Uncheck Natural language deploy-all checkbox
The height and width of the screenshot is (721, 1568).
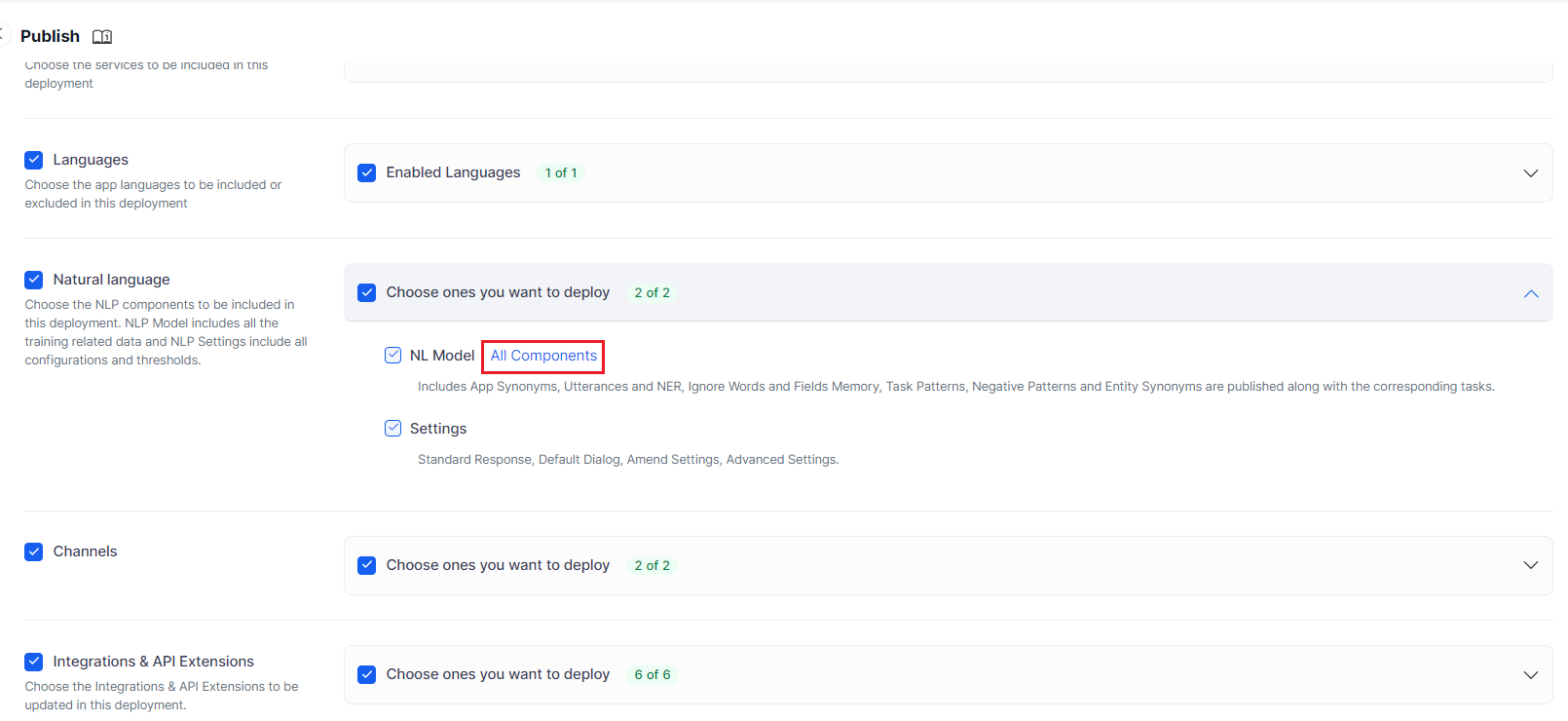point(367,292)
